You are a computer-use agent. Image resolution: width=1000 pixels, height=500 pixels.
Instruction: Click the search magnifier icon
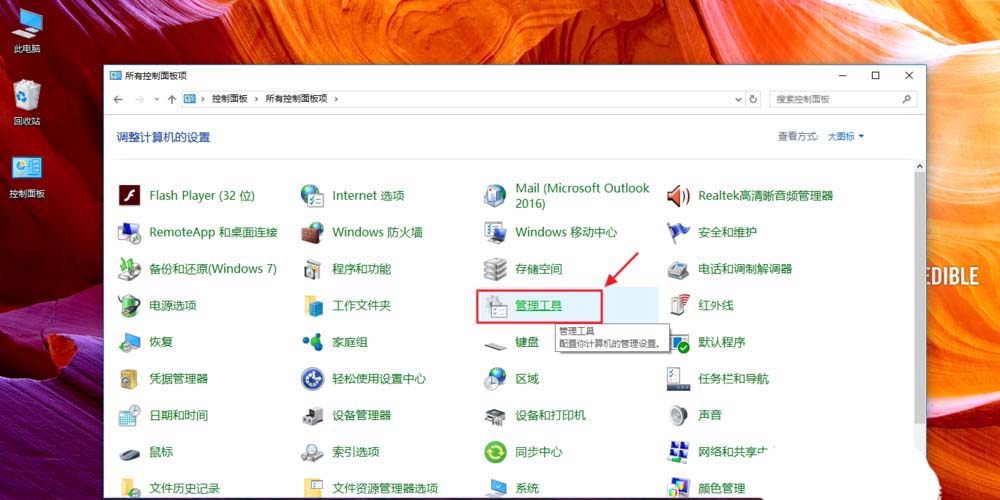[906, 99]
